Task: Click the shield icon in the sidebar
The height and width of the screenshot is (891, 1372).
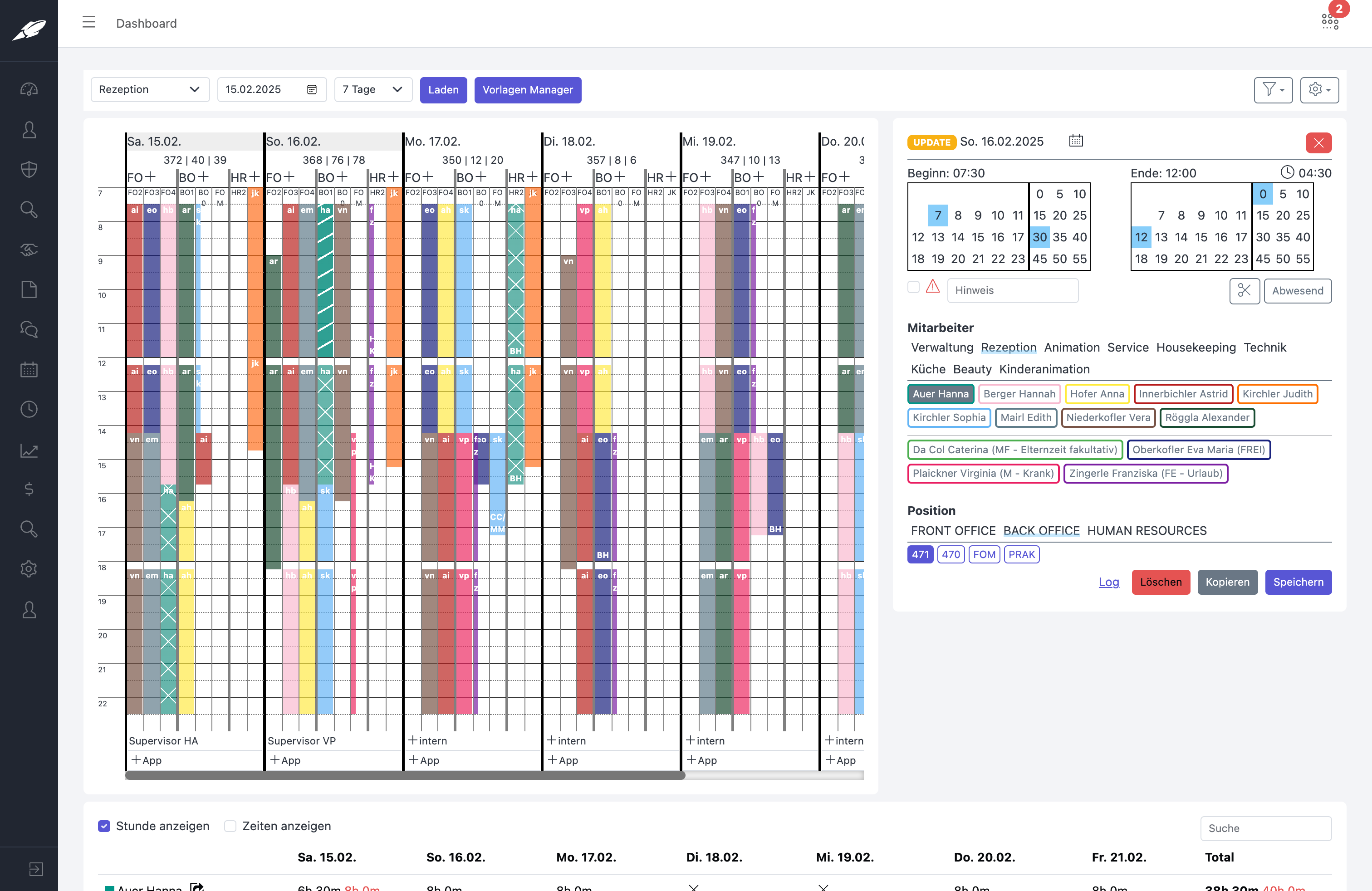Action: (x=29, y=169)
